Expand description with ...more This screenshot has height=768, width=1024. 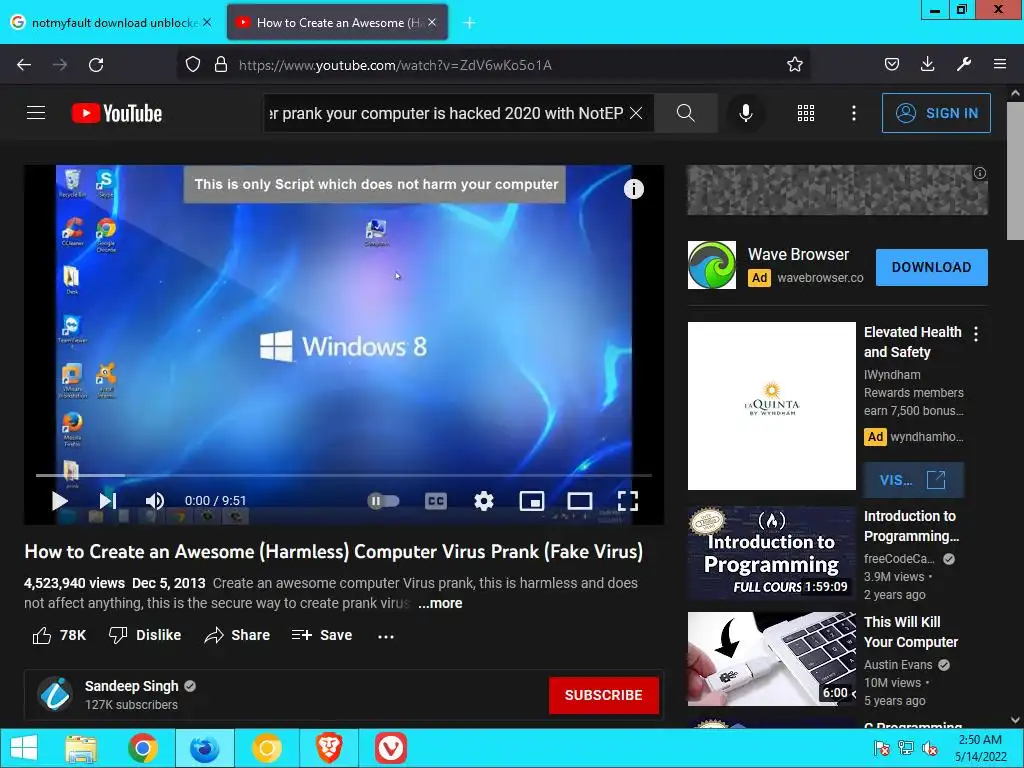pyautogui.click(x=440, y=603)
